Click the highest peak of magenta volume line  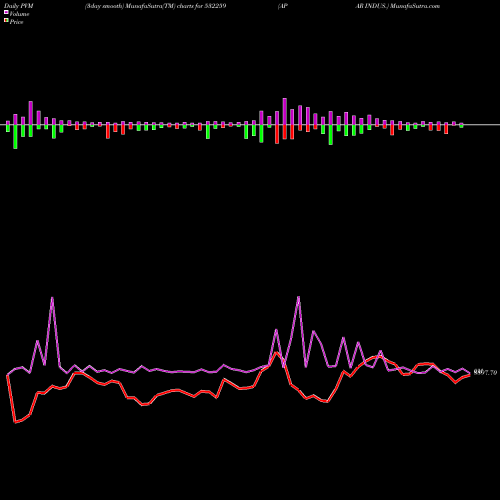[x=298, y=297]
